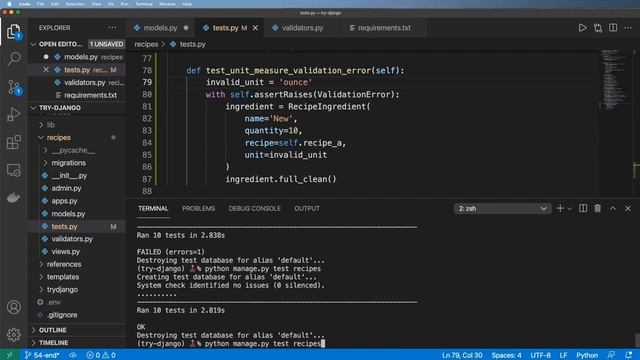Click Ln 79, Col 30 in status bar

tap(462, 355)
